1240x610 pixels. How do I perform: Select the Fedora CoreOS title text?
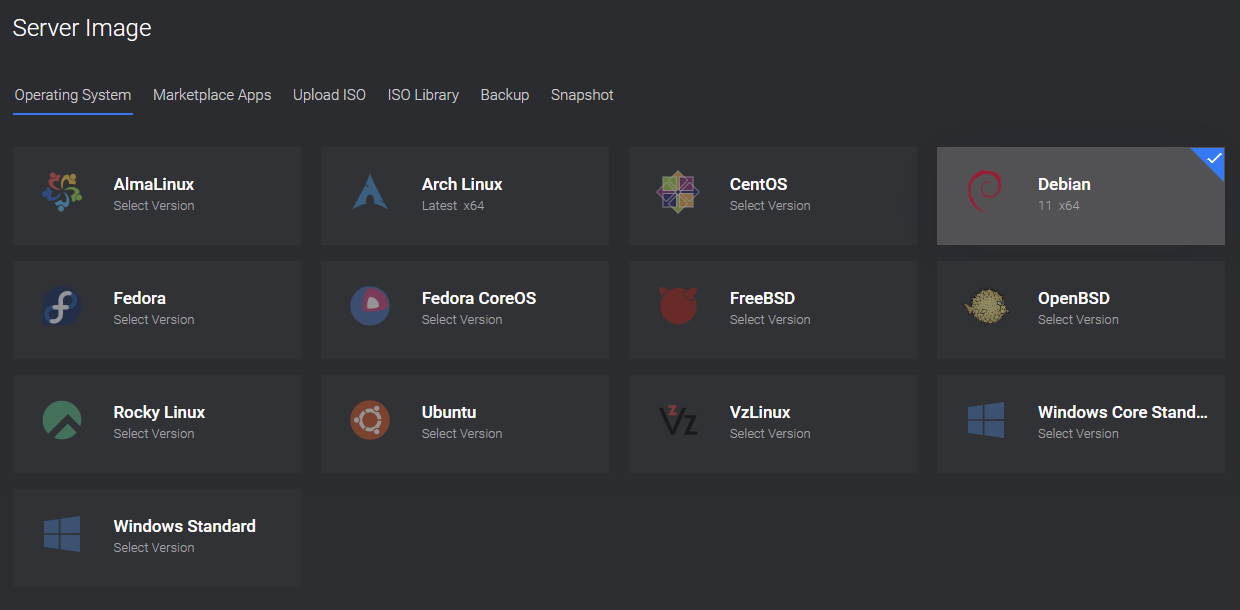(479, 298)
